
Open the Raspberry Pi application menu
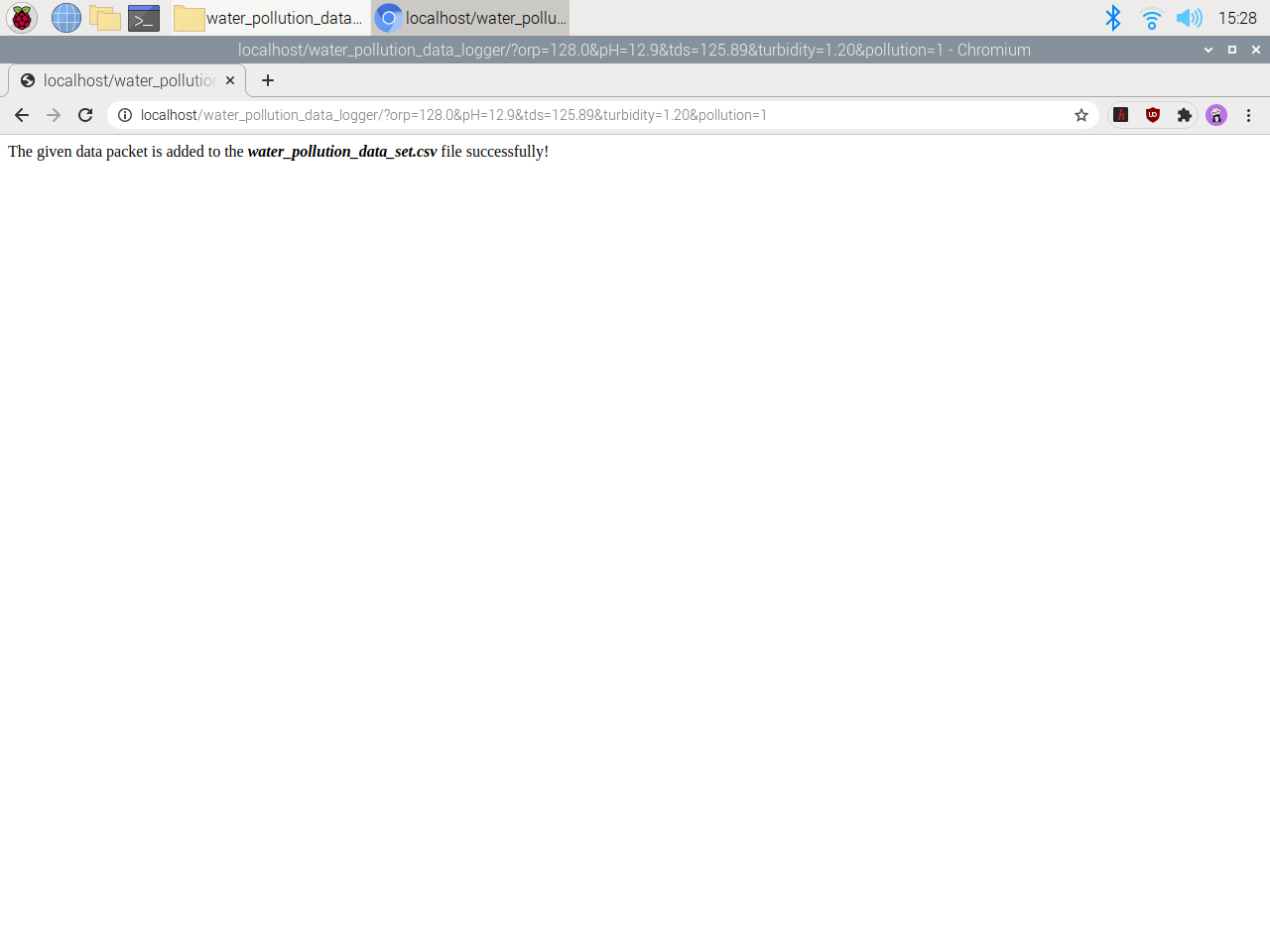[x=21, y=18]
